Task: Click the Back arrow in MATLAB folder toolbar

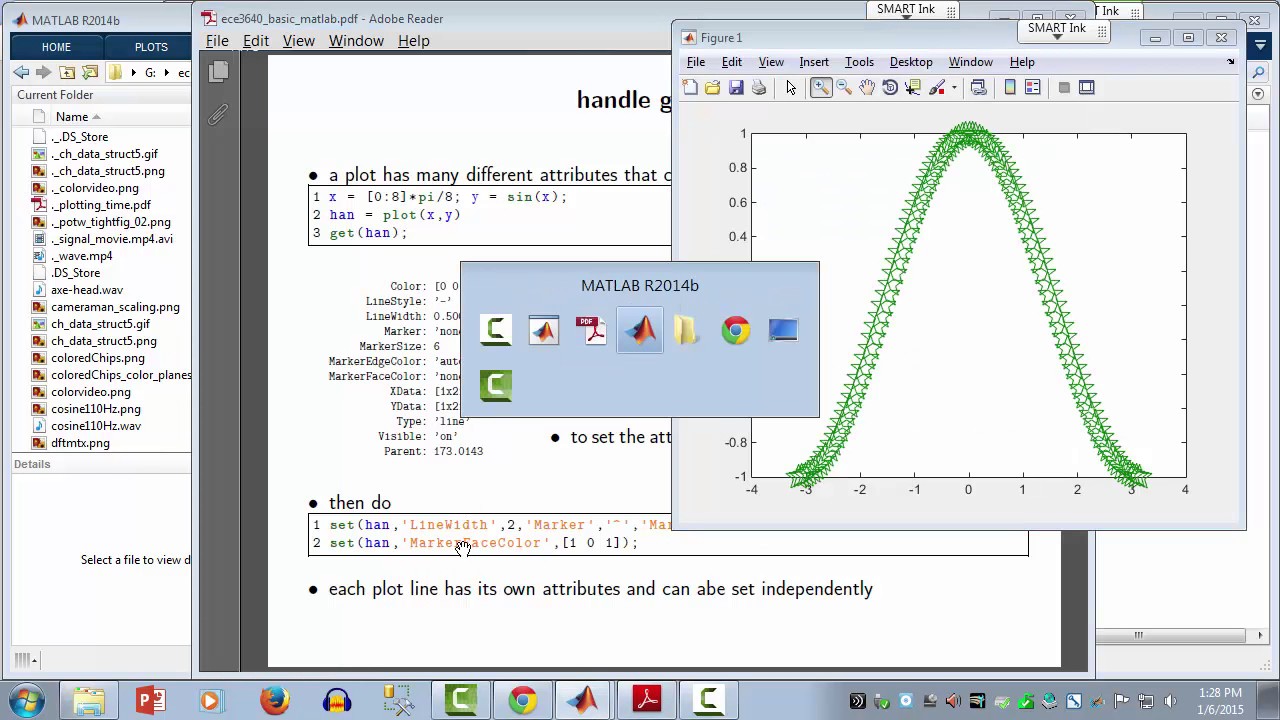Action: [x=21, y=72]
